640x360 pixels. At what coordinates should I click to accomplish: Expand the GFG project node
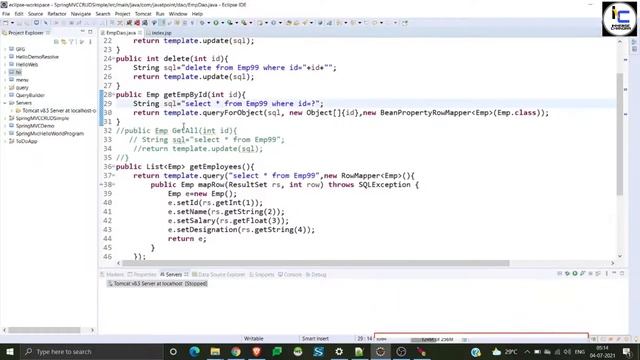pos(5,49)
